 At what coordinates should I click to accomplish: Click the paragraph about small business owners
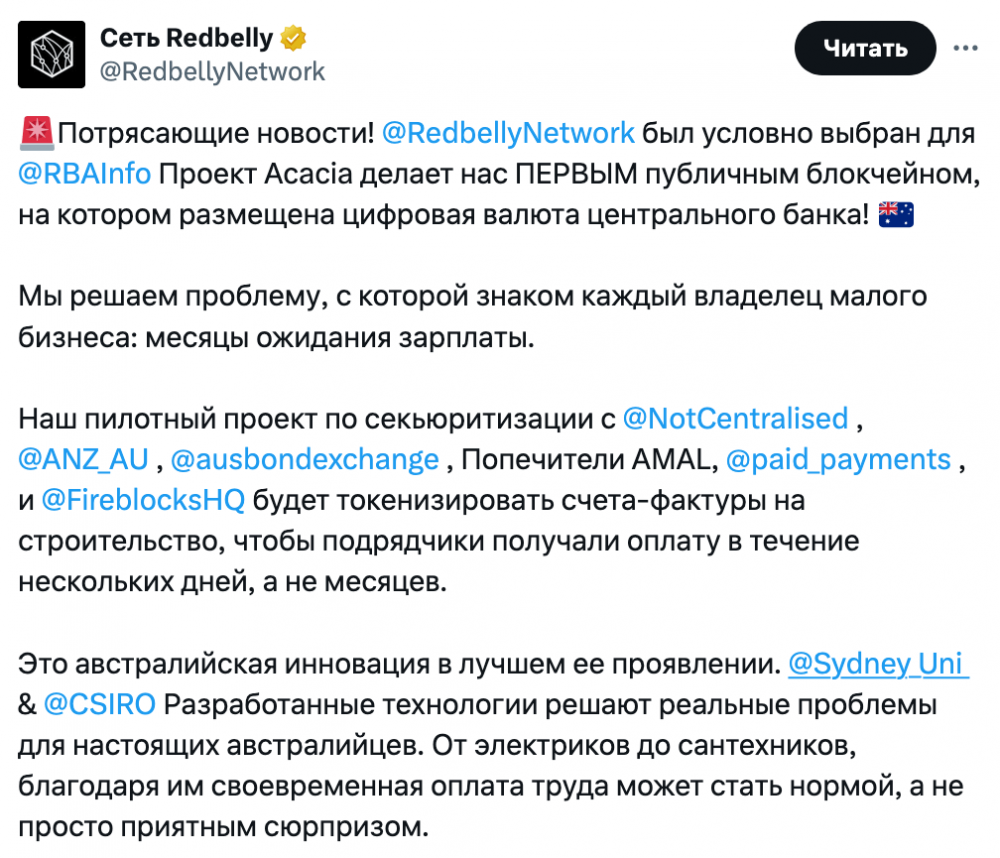[473, 317]
